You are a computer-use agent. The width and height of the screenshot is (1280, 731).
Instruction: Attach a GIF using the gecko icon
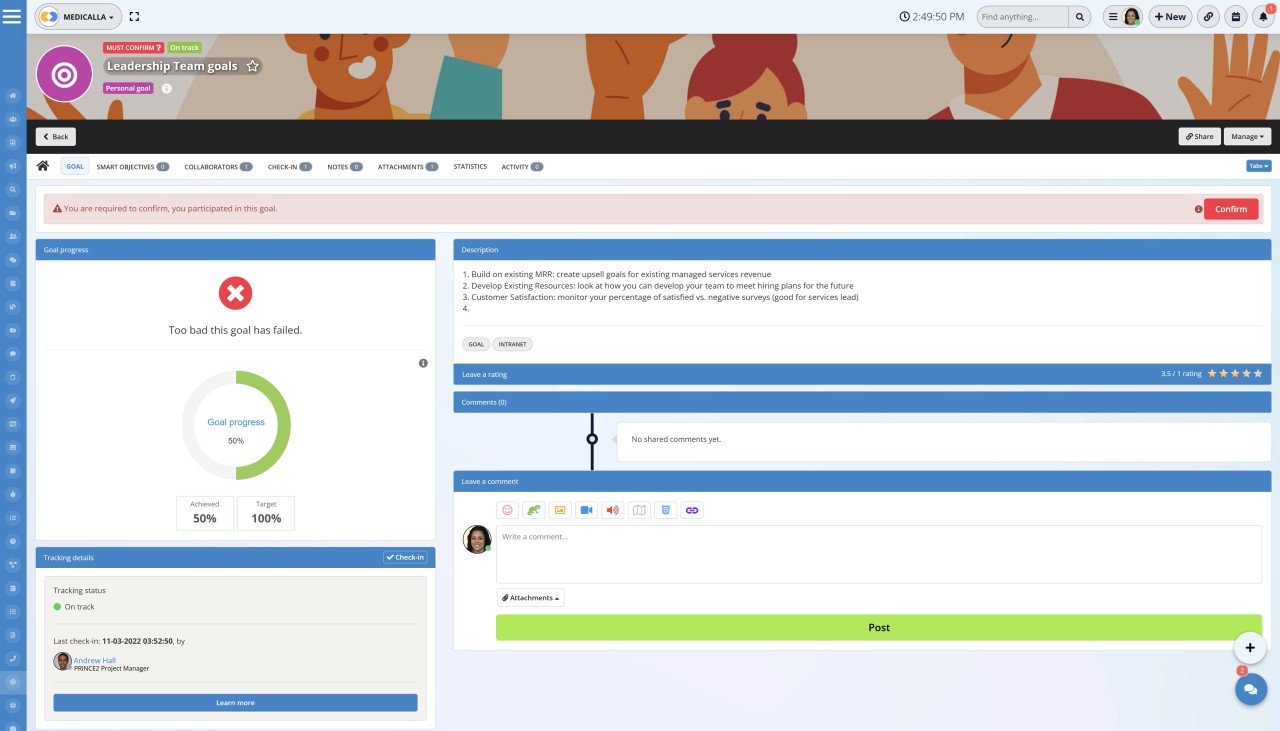tap(533, 510)
